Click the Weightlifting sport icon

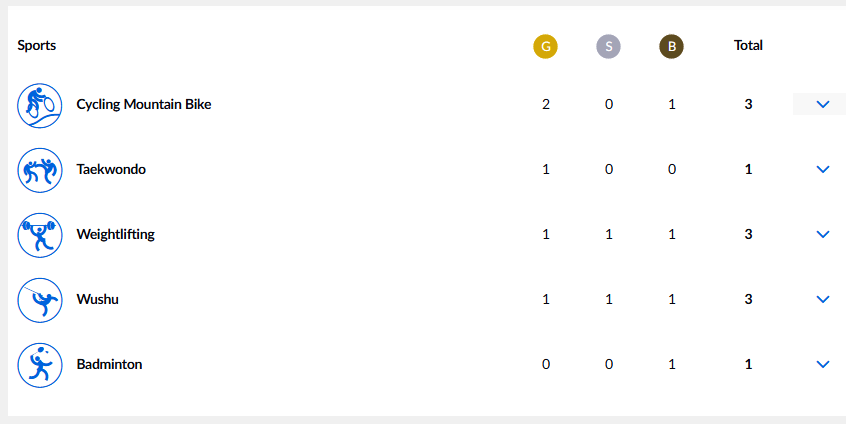(40, 235)
